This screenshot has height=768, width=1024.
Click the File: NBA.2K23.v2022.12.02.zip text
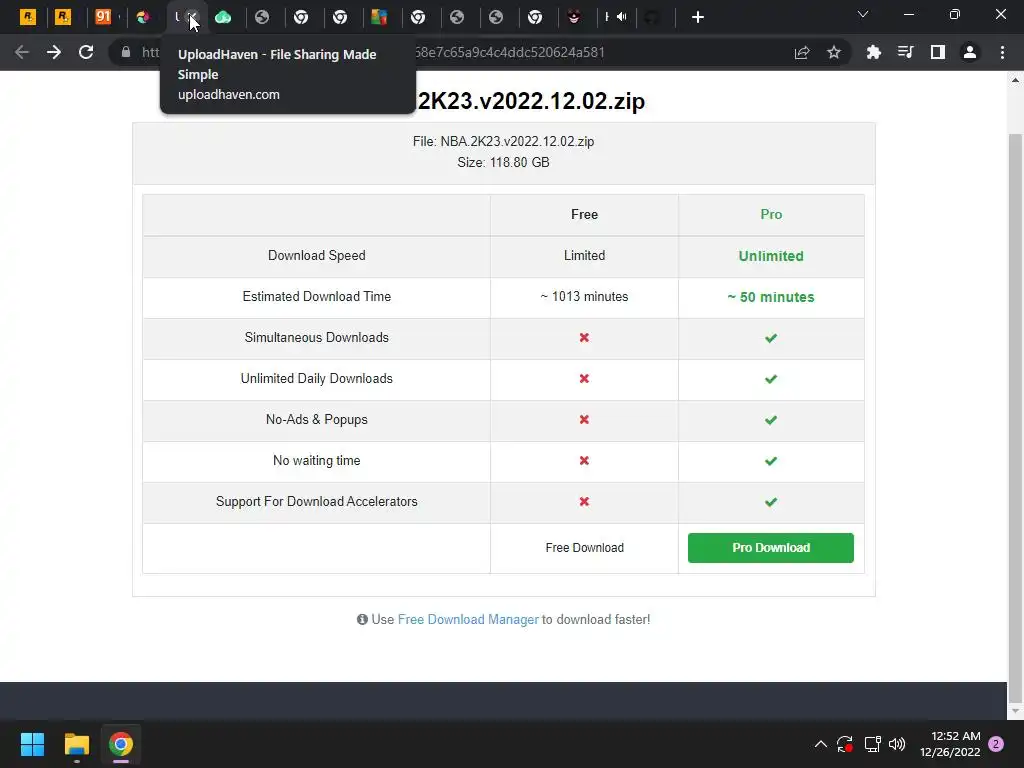tap(504, 141)
